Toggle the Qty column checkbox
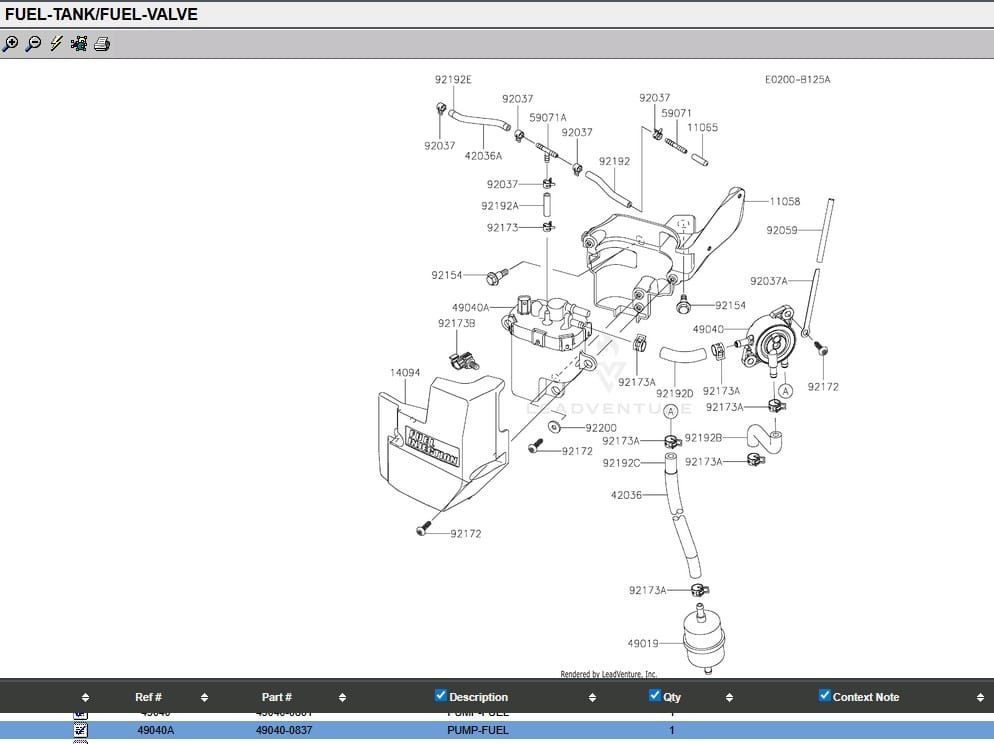The image size is (994, 744). [x=655, y=696]
